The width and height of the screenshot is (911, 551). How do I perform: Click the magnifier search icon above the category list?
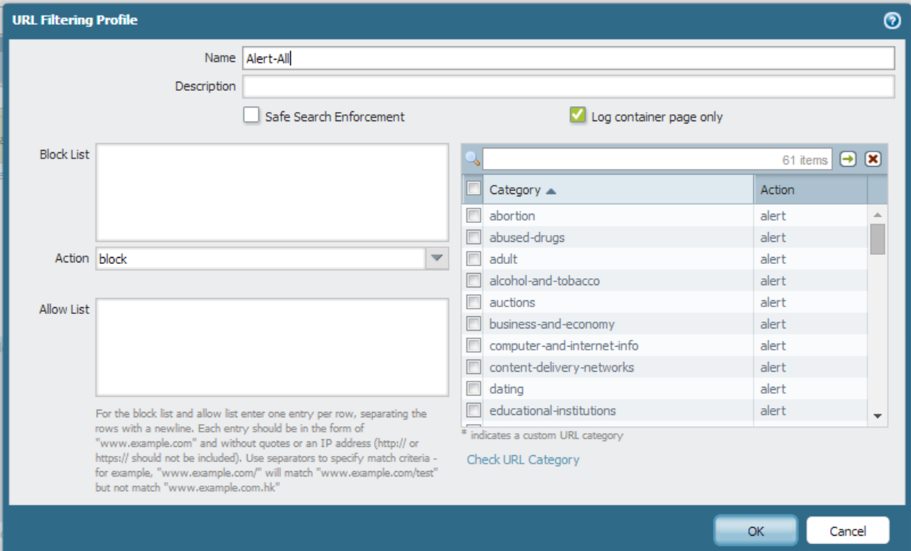472,159
